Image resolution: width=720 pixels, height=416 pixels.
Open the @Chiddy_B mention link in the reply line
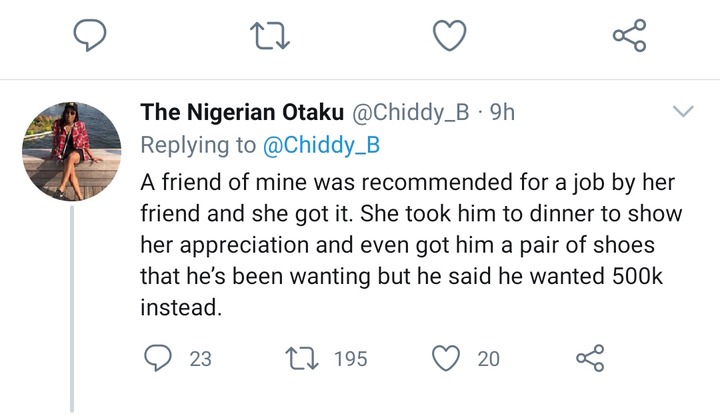pyautogui.click(x=321, y=145)
